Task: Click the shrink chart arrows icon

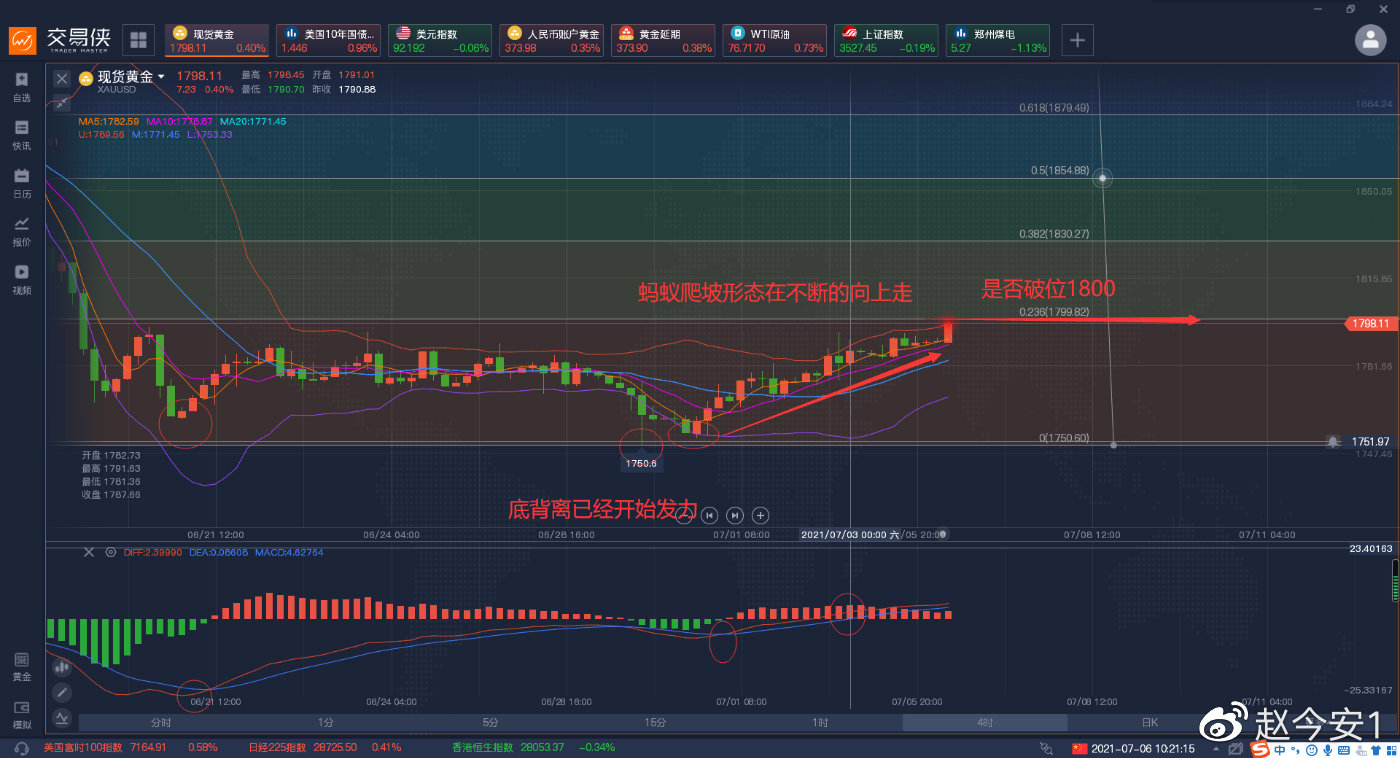Action: coord(62,102)
